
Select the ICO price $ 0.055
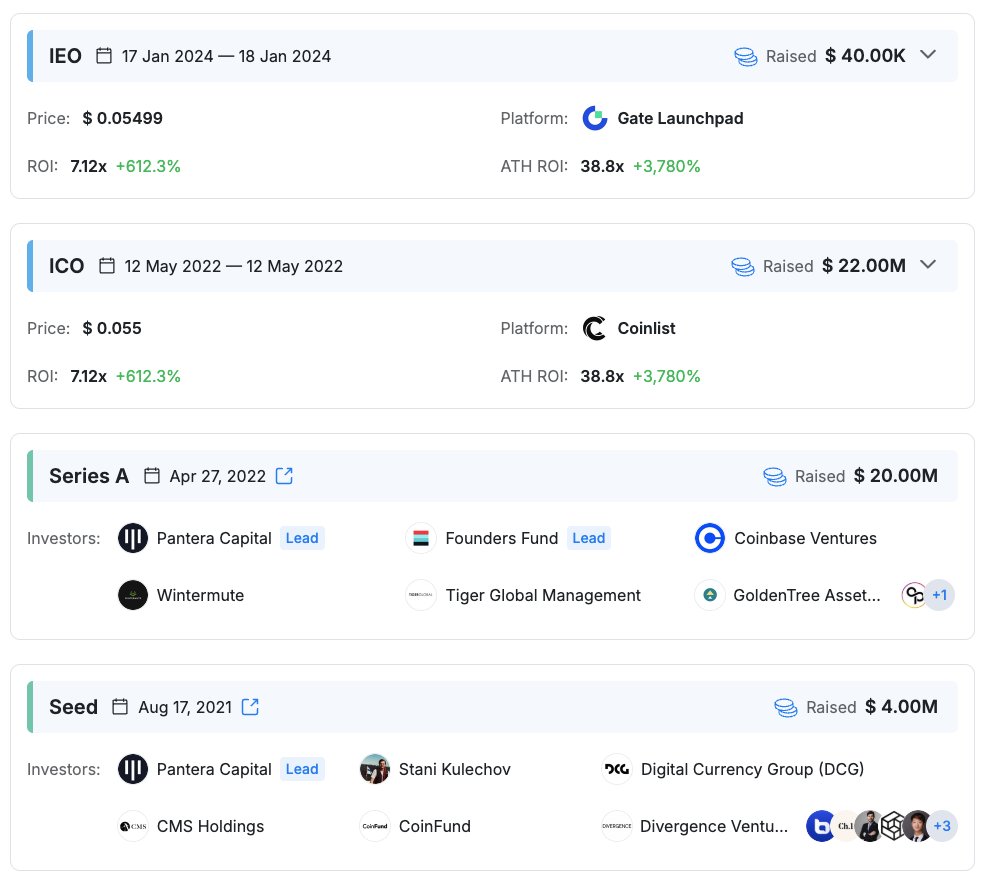[x=112, y=328]
